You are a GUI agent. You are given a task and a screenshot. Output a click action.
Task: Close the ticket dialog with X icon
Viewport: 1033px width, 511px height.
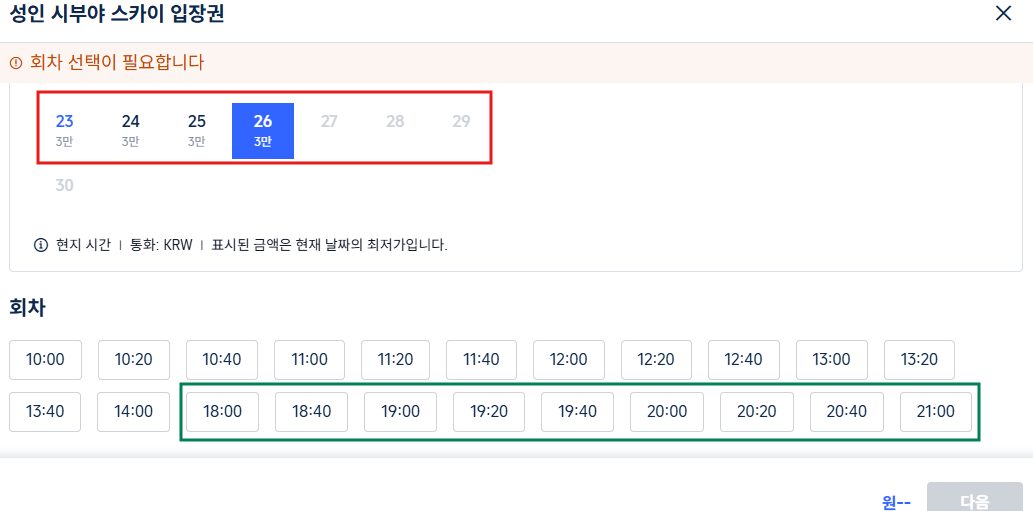point(1003,13)
